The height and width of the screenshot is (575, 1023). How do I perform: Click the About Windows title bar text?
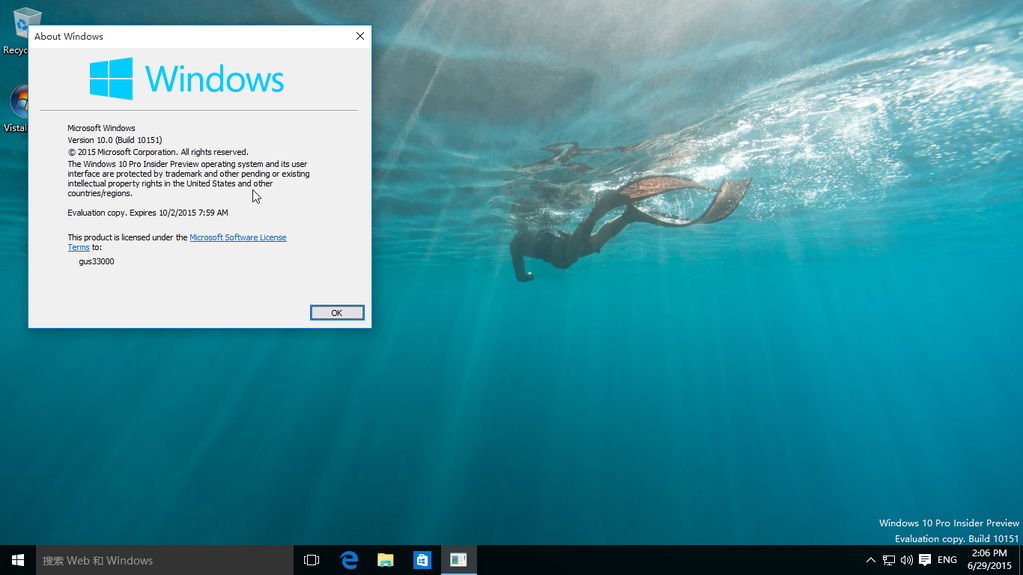[69, 37]
